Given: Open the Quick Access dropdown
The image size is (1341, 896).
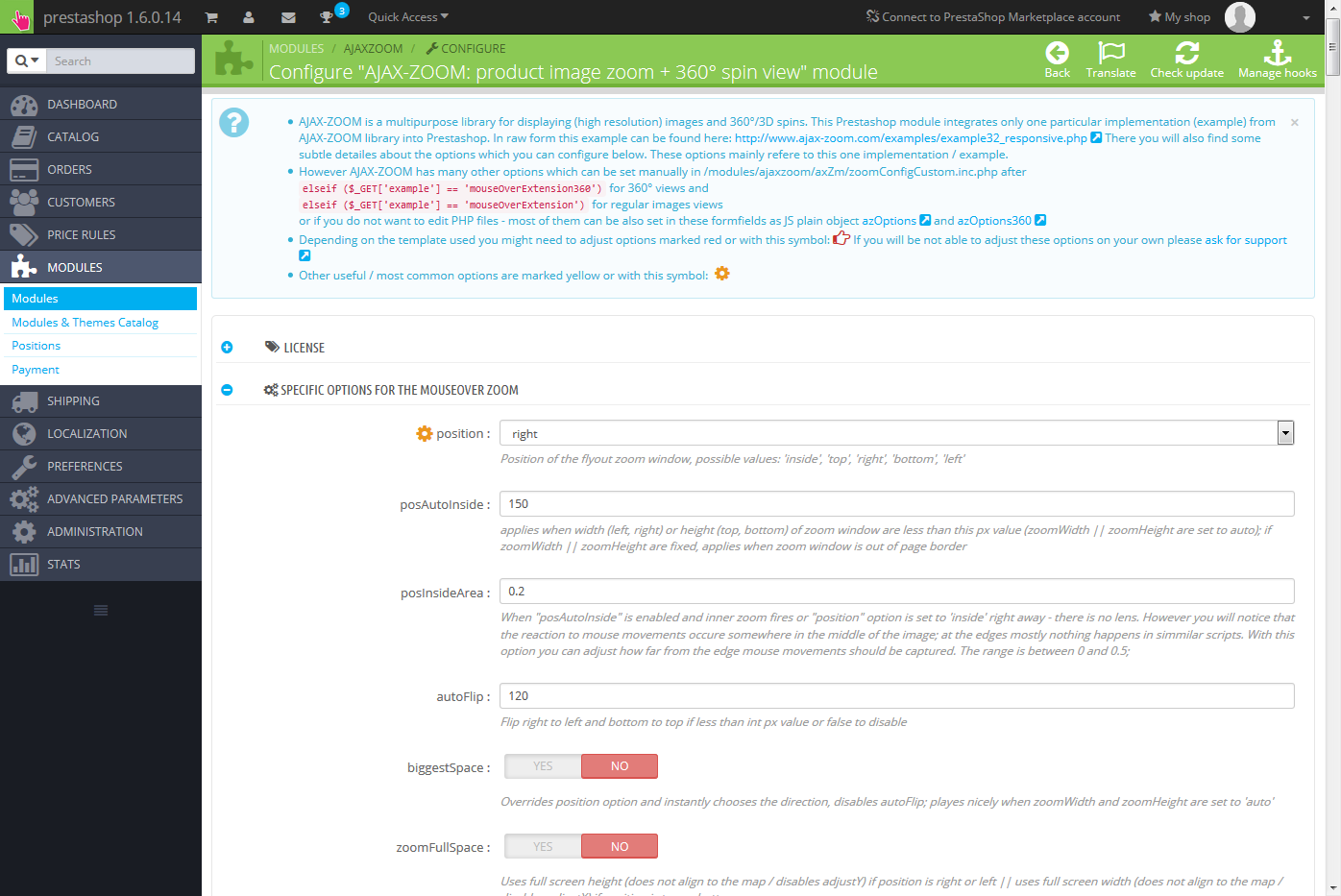Looking at the screenshot, I should [x=408, y=17].
